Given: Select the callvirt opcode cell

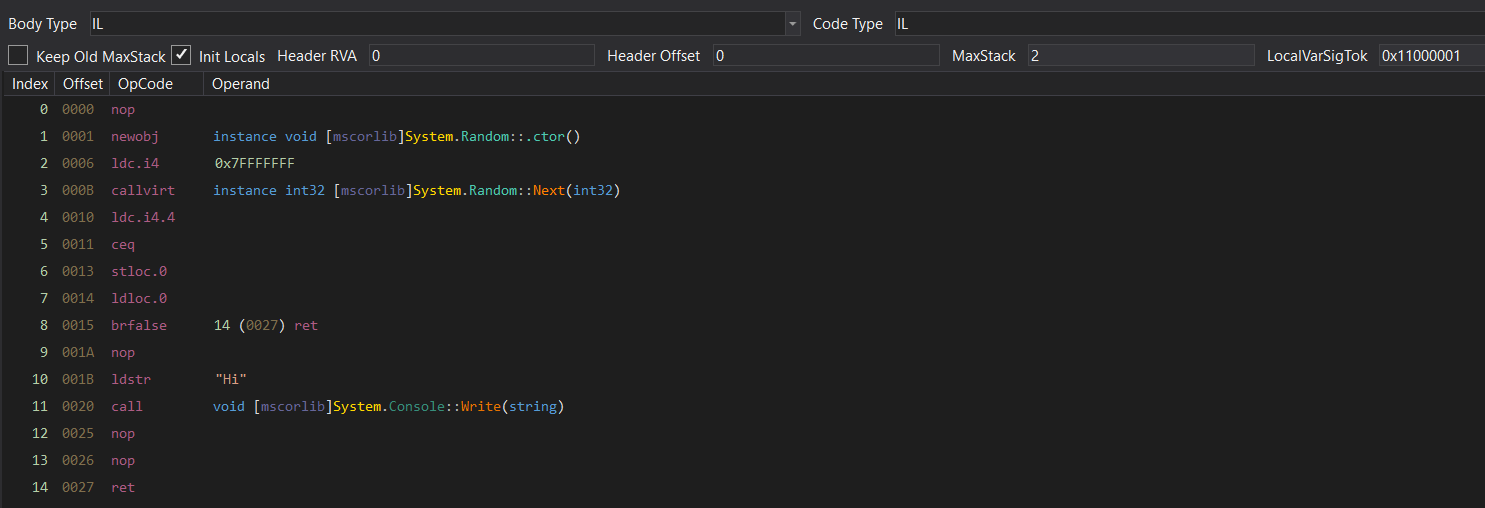Looking at the screenshot, I should coord(143,190).
